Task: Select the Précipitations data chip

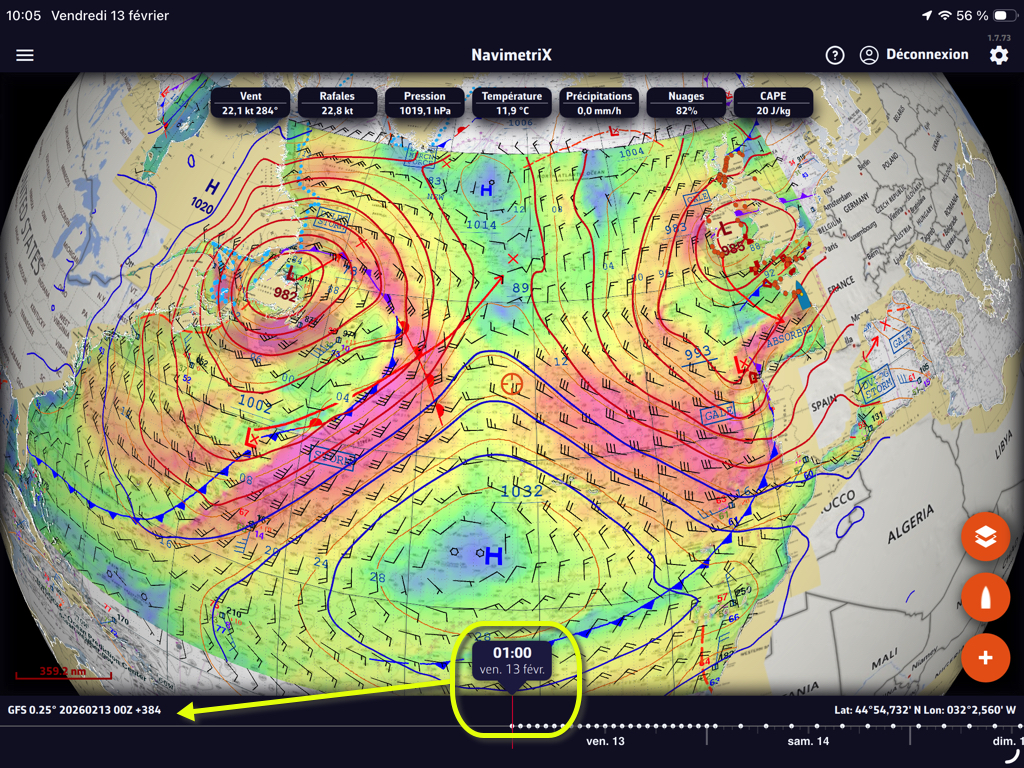Action: point(599,103)
